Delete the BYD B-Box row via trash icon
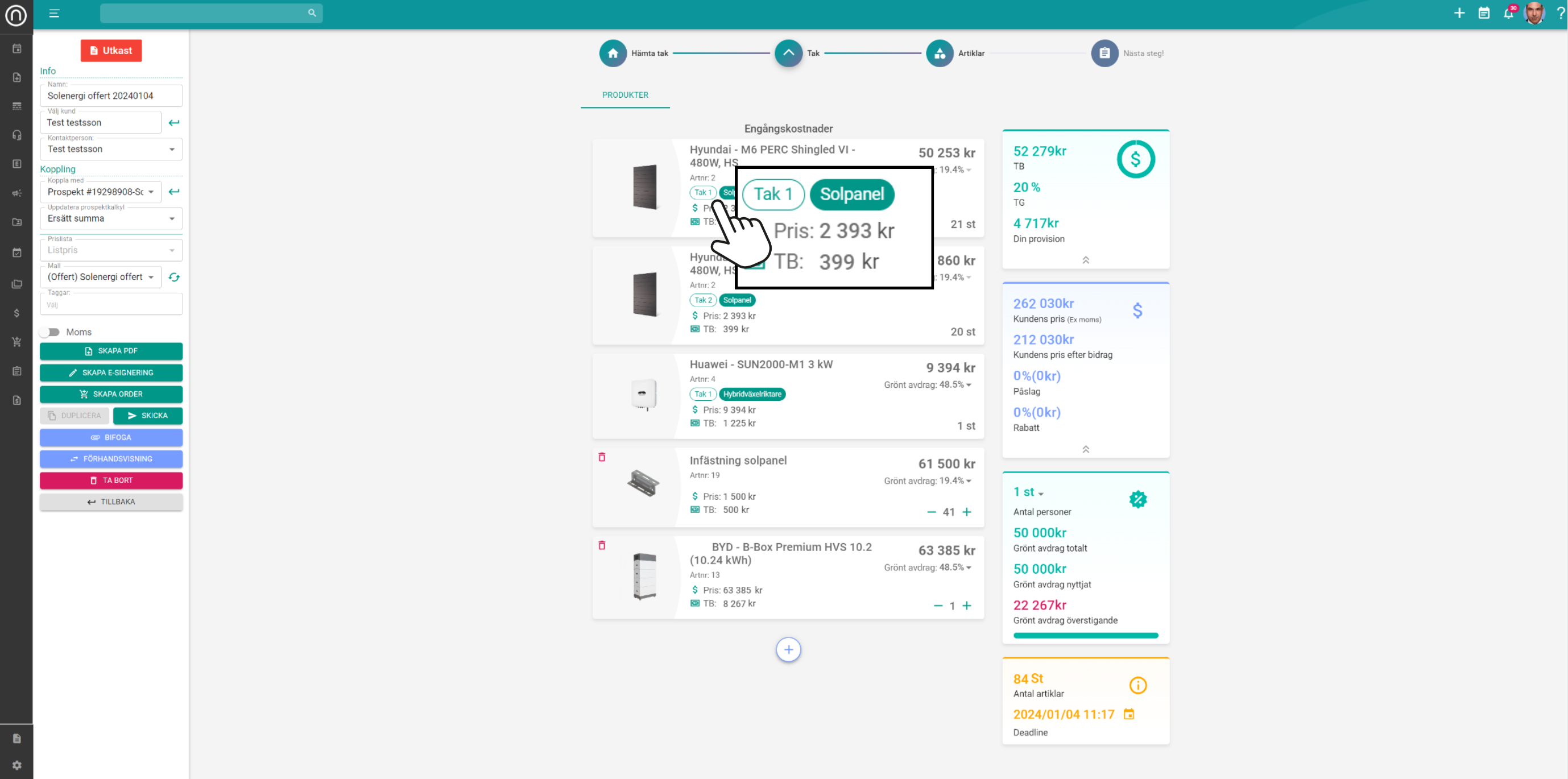Image resolution: width=1568 pixels, height=779 pixels. click(602, 545)
